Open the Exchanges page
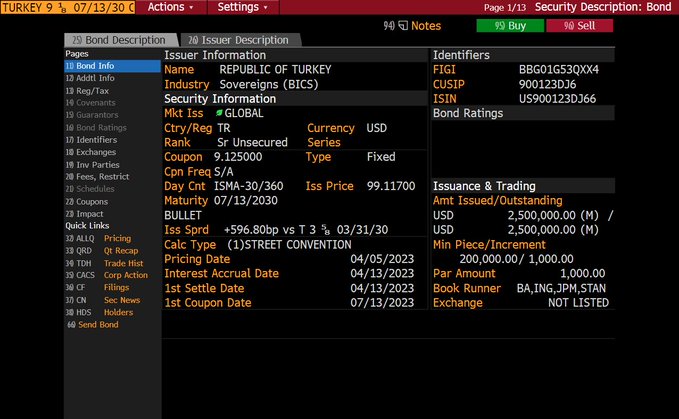Screen dimensions: 679x419 click(x=91, y=152)
